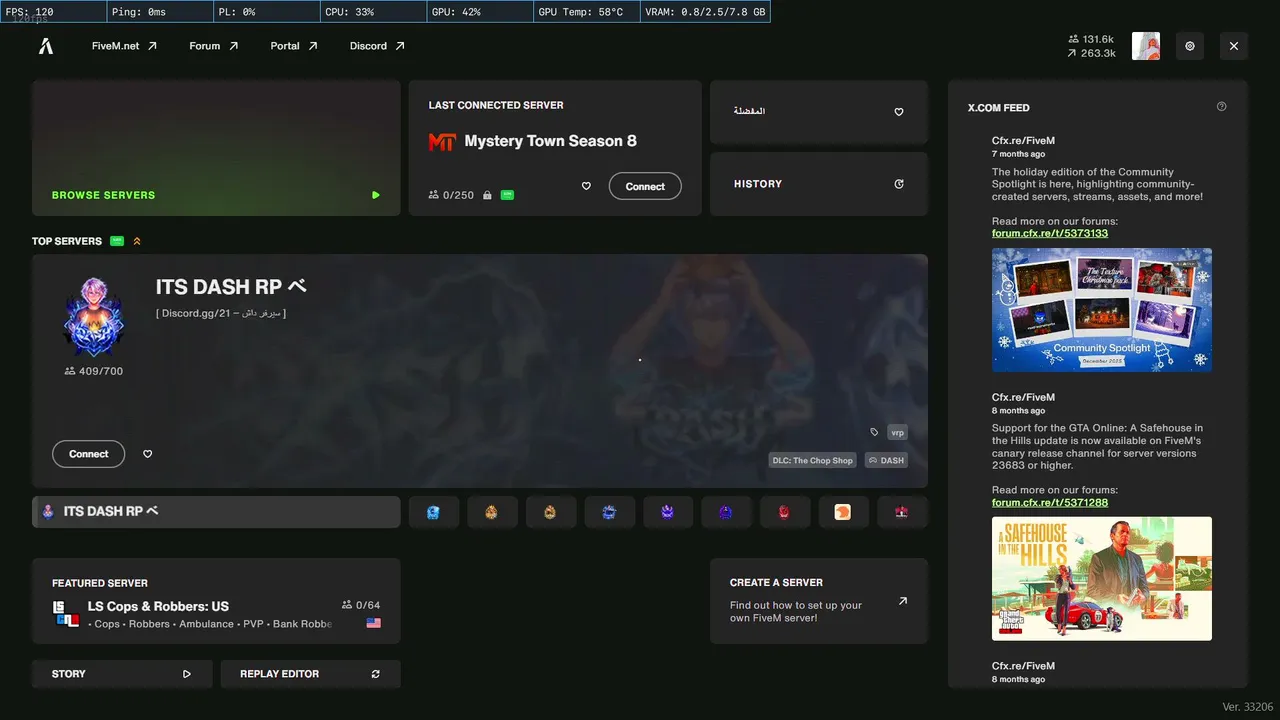Favorite the ITS DASH RP server
Image resolution: width=1280 pixels, height=720 pixels.
coord(148,454)
